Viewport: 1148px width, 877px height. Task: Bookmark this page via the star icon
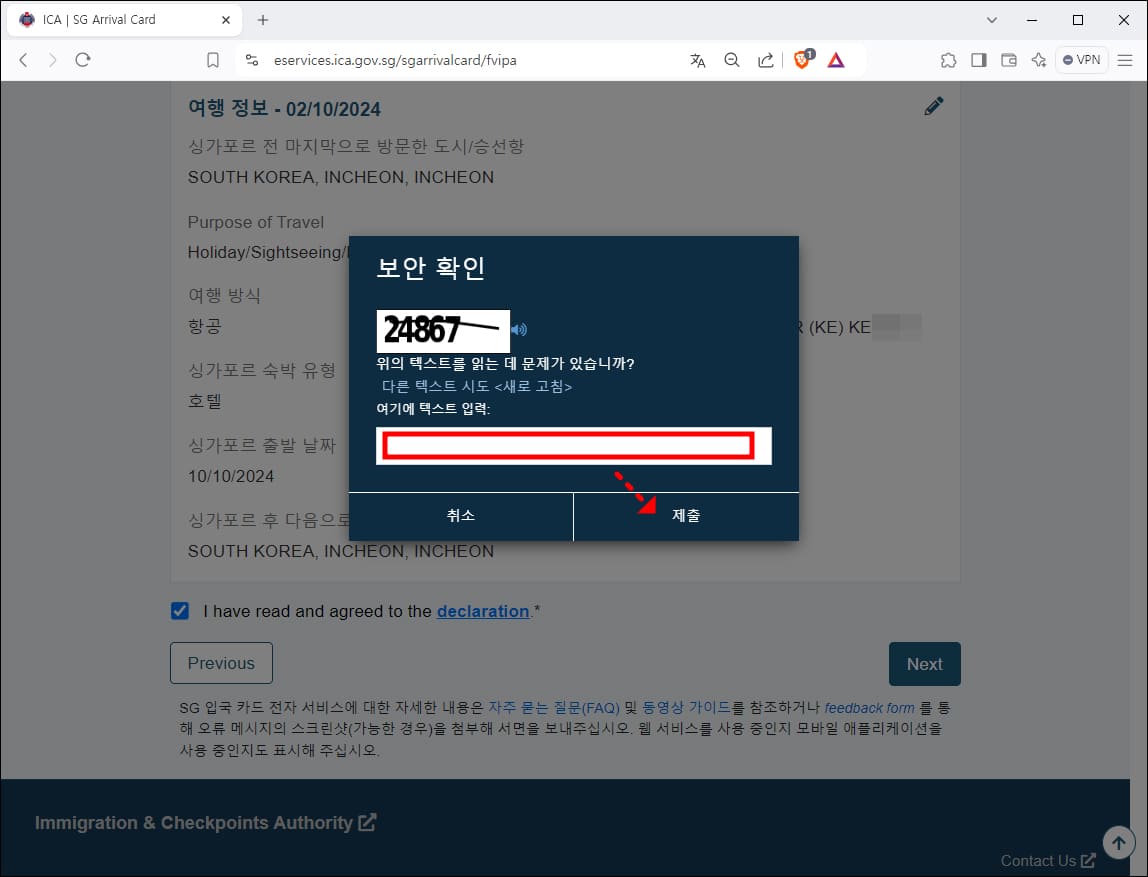tap(212, 60)
